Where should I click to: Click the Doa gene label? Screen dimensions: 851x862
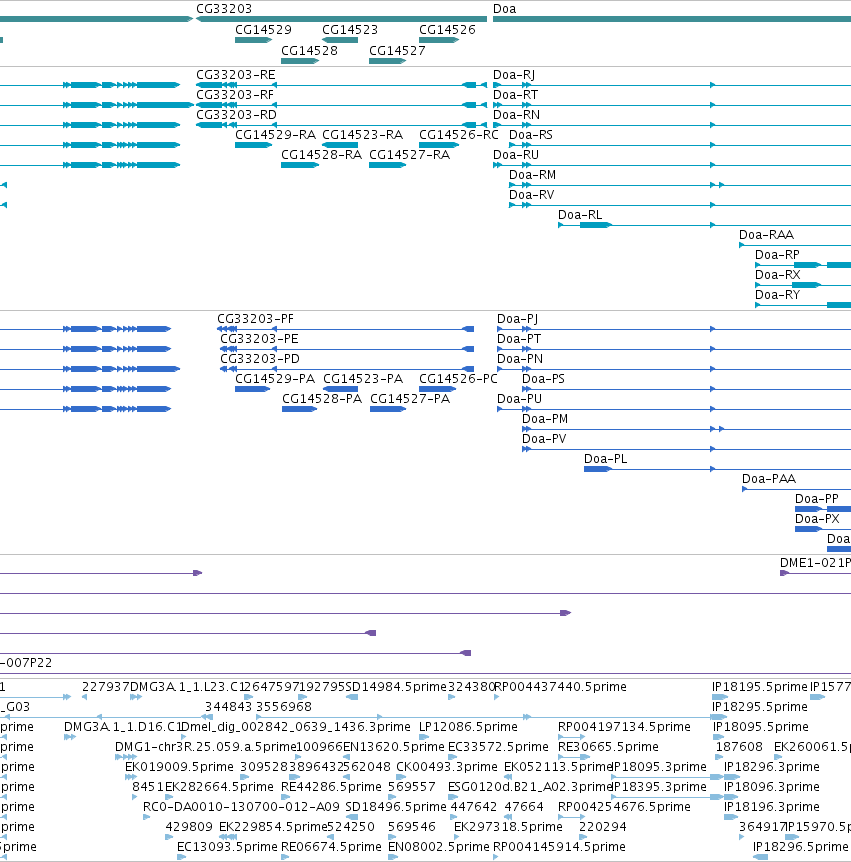(505, 9)
